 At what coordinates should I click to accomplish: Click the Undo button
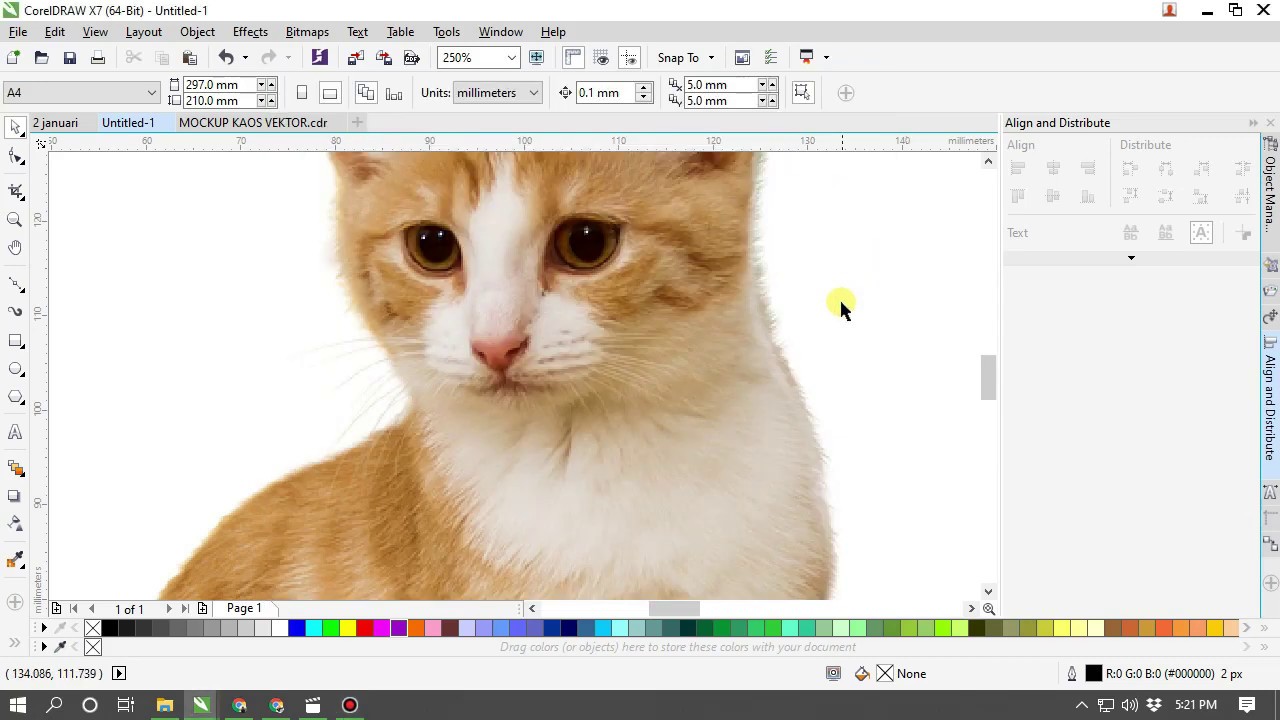[x=226, y=58]
